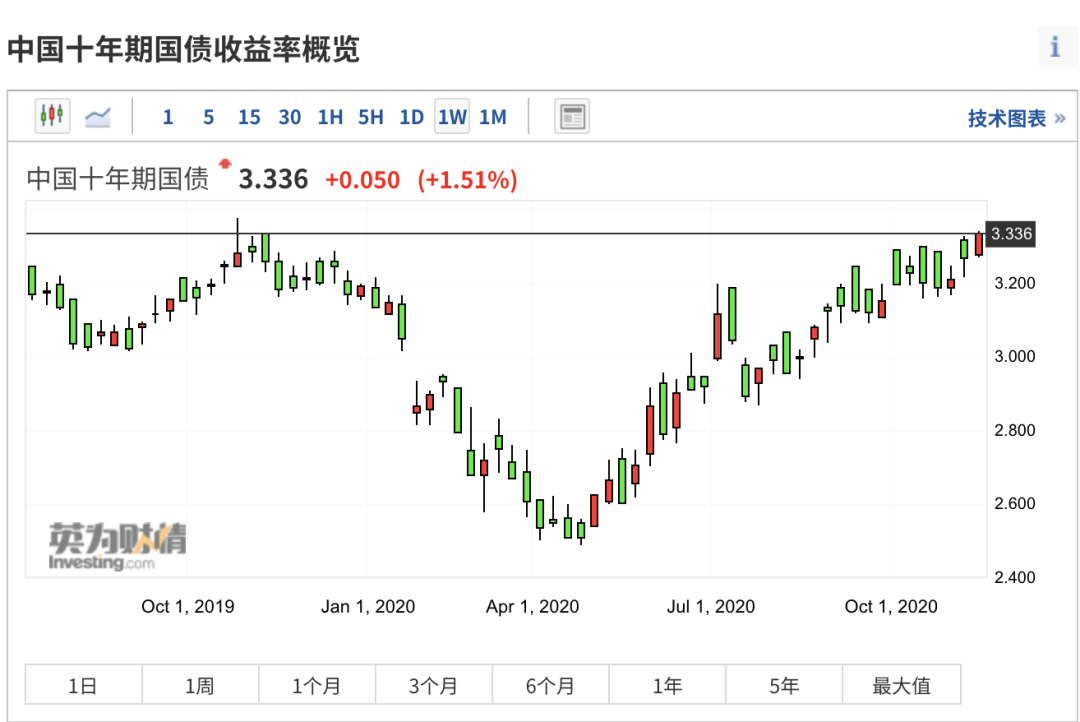The width and height of the screenshot is (1080, 722).
Task: Click the Jul 1, 2020 axis label
Action: [x=711, y=606]
